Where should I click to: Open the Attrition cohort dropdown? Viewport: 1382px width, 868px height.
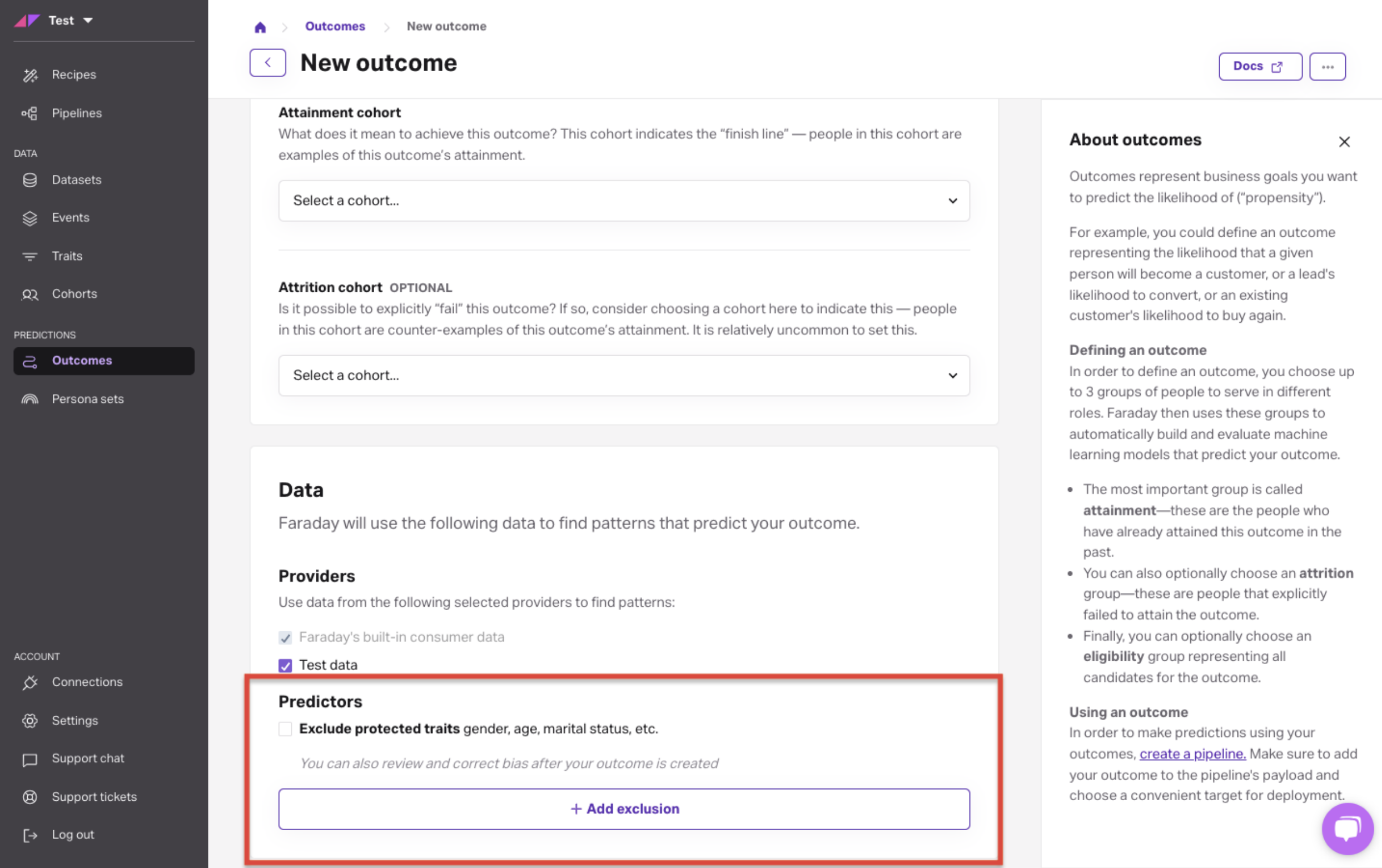[x=624, y=376]
